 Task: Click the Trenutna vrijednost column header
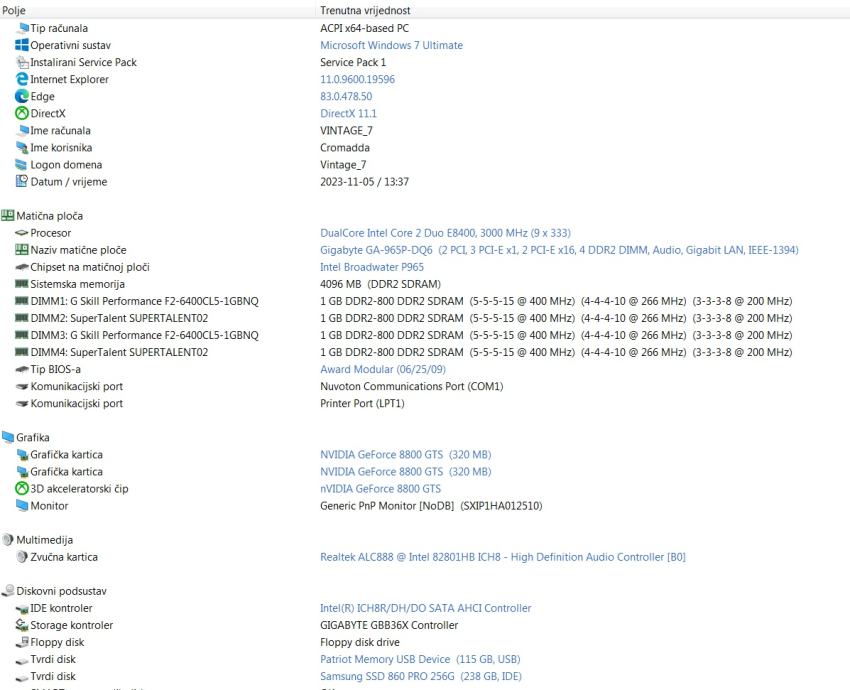[583, 10]
